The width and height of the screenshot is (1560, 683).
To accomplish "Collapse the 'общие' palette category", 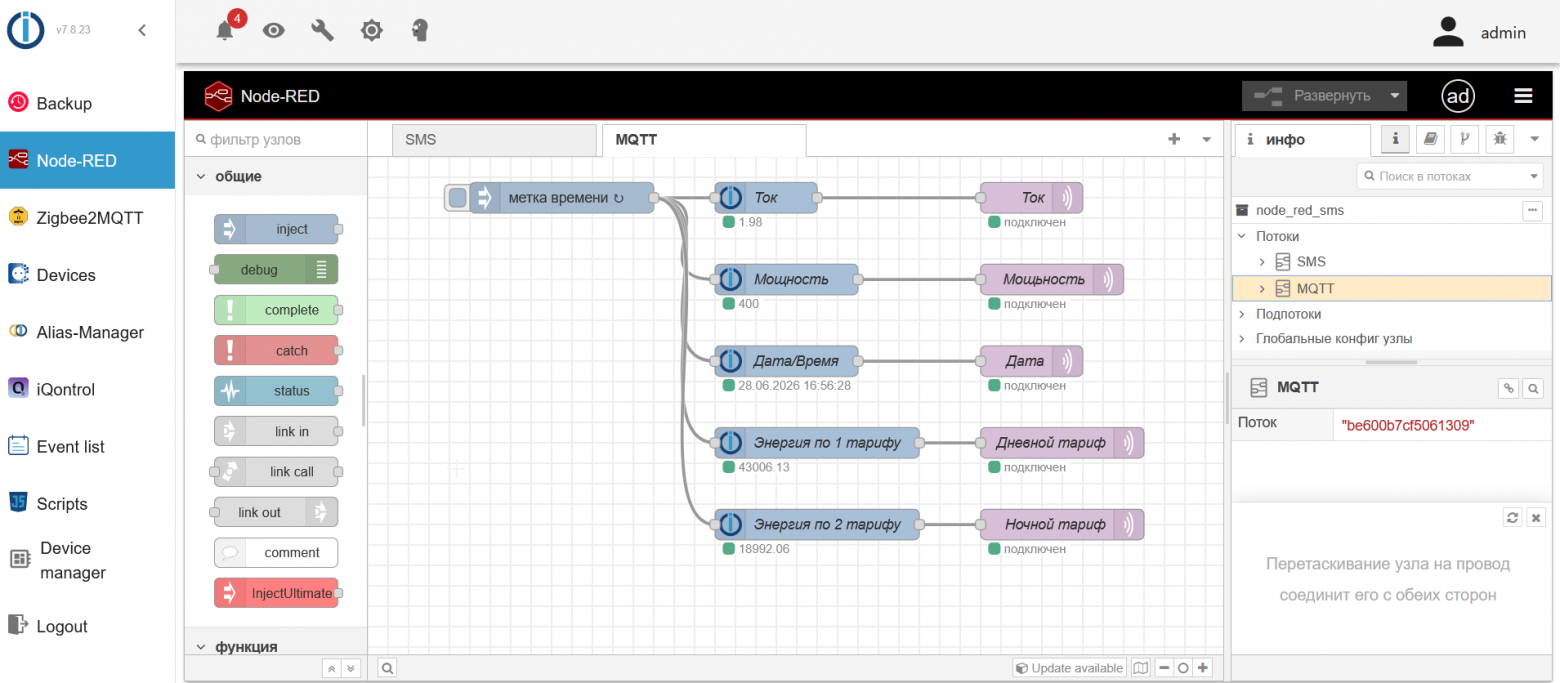I will [275, 176].
